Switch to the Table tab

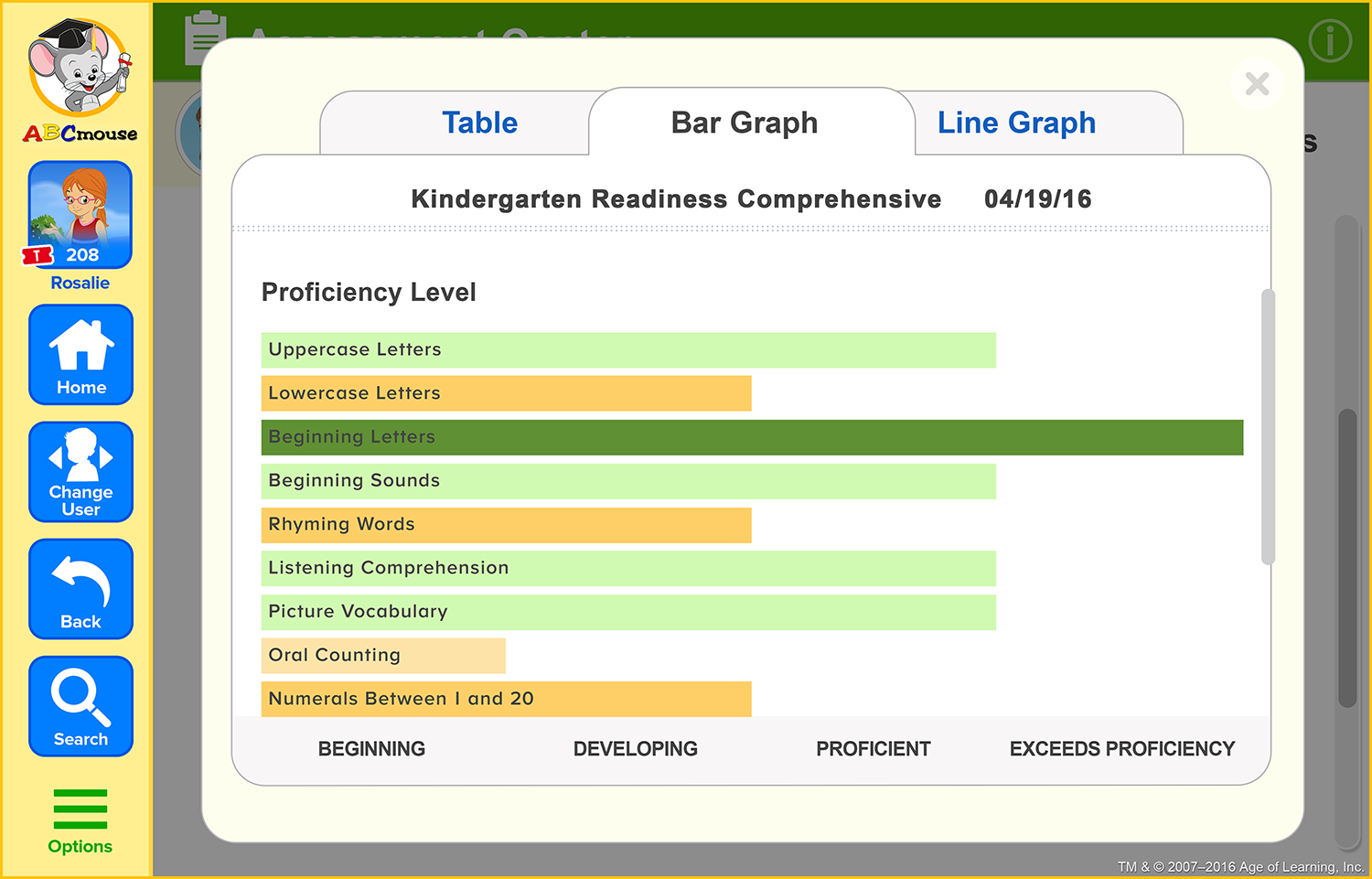click(x=479, y=123)
